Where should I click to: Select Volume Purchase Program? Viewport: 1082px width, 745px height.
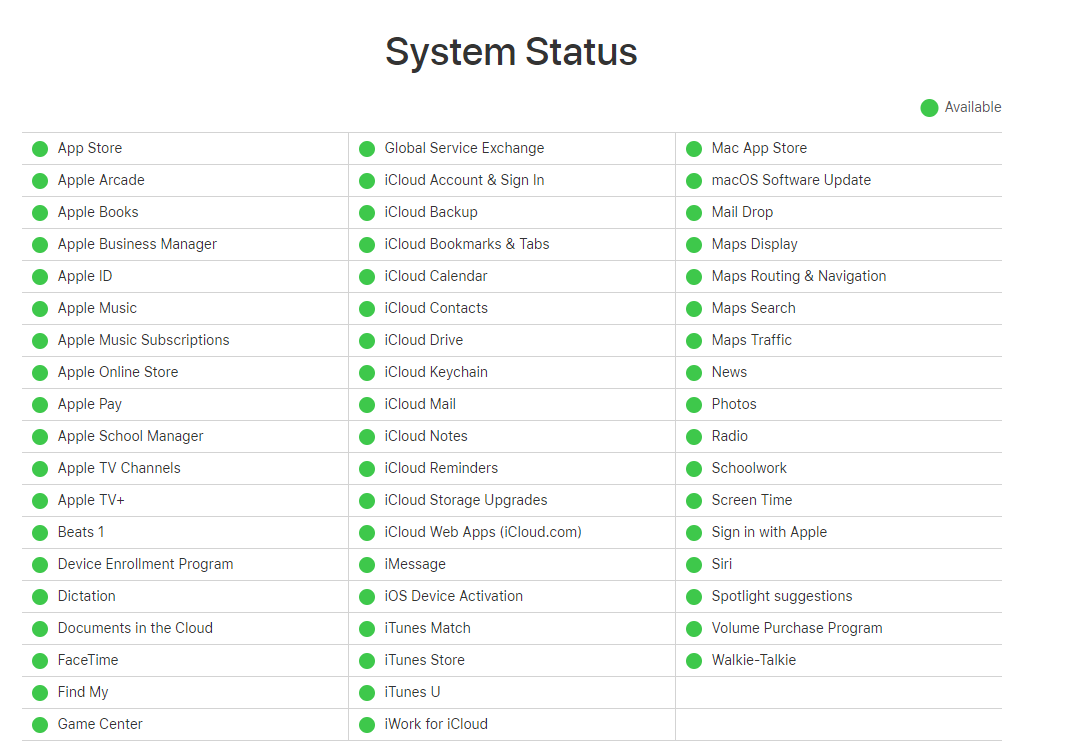[x=797, y=628]
